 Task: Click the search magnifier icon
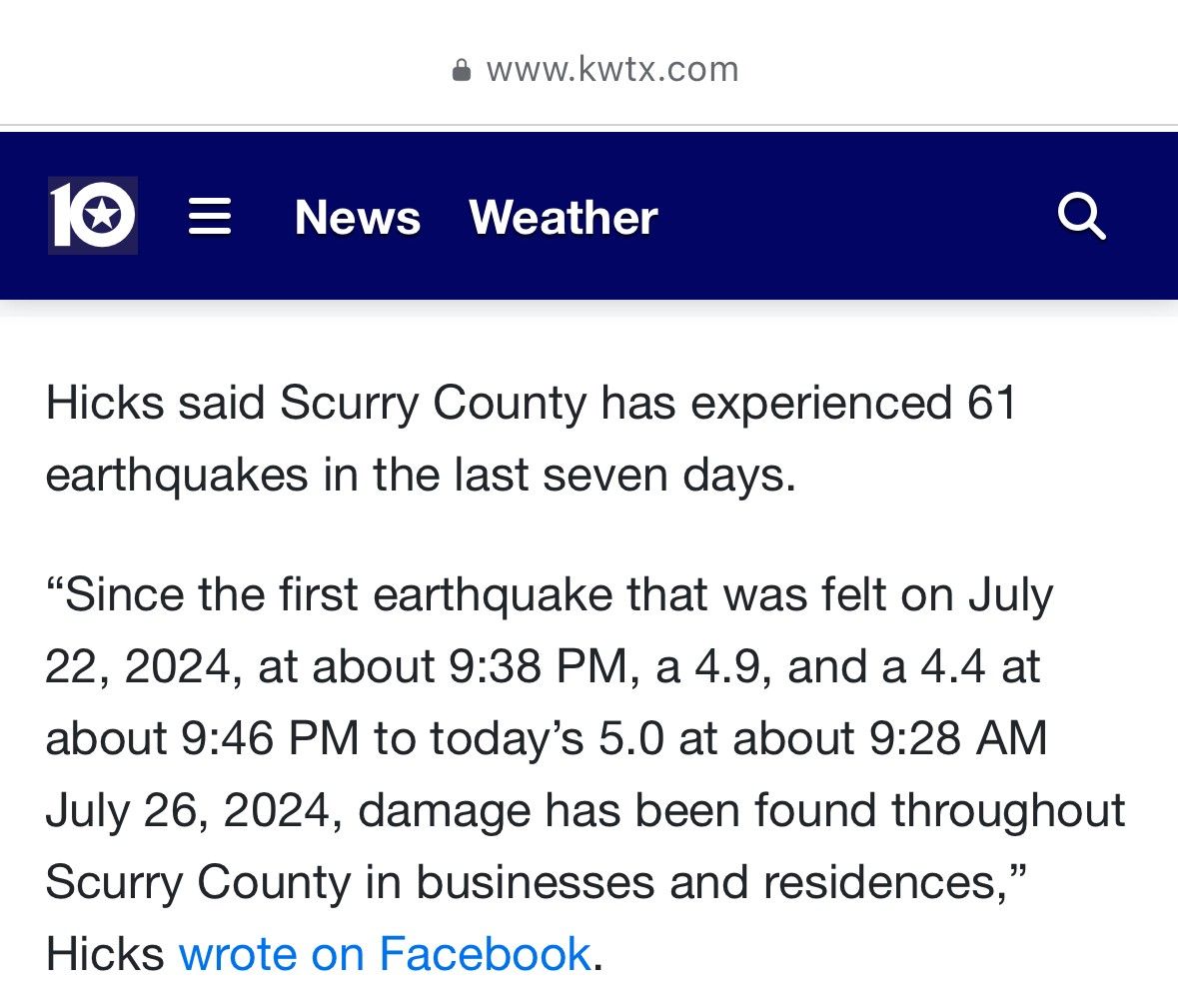(x=1081, y=217)
